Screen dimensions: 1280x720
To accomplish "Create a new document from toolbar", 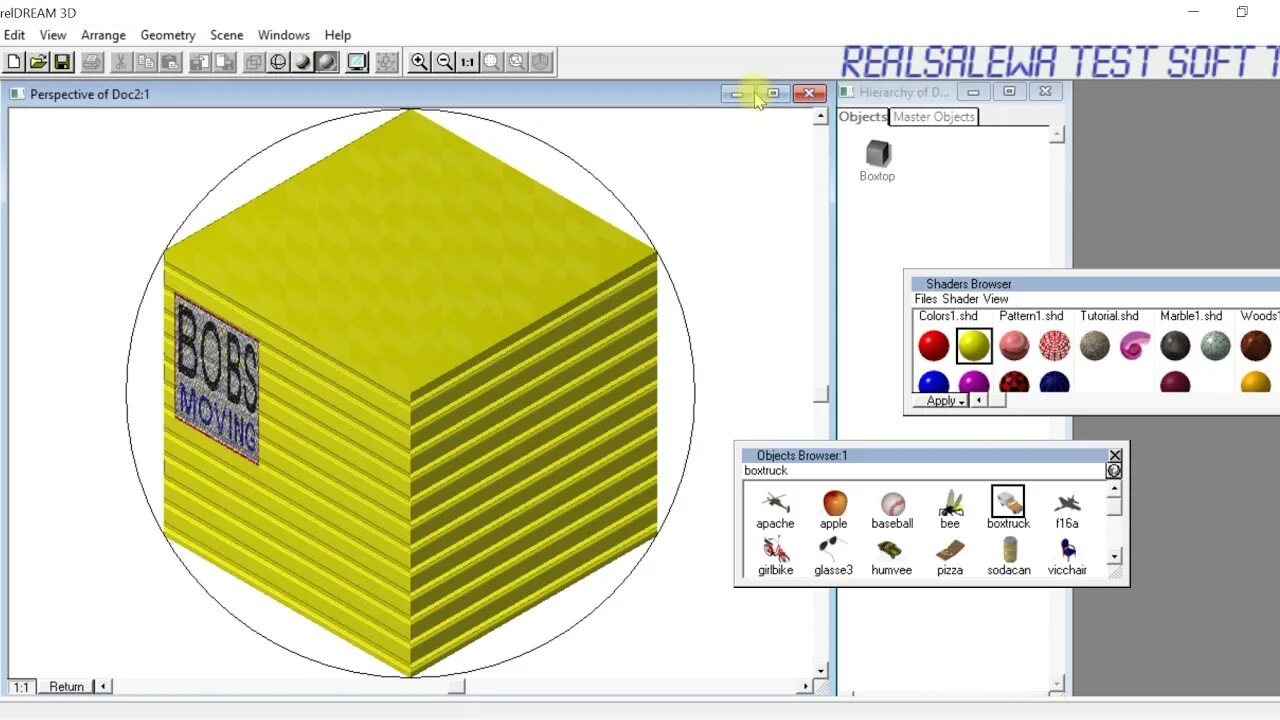I will point(14,62).
